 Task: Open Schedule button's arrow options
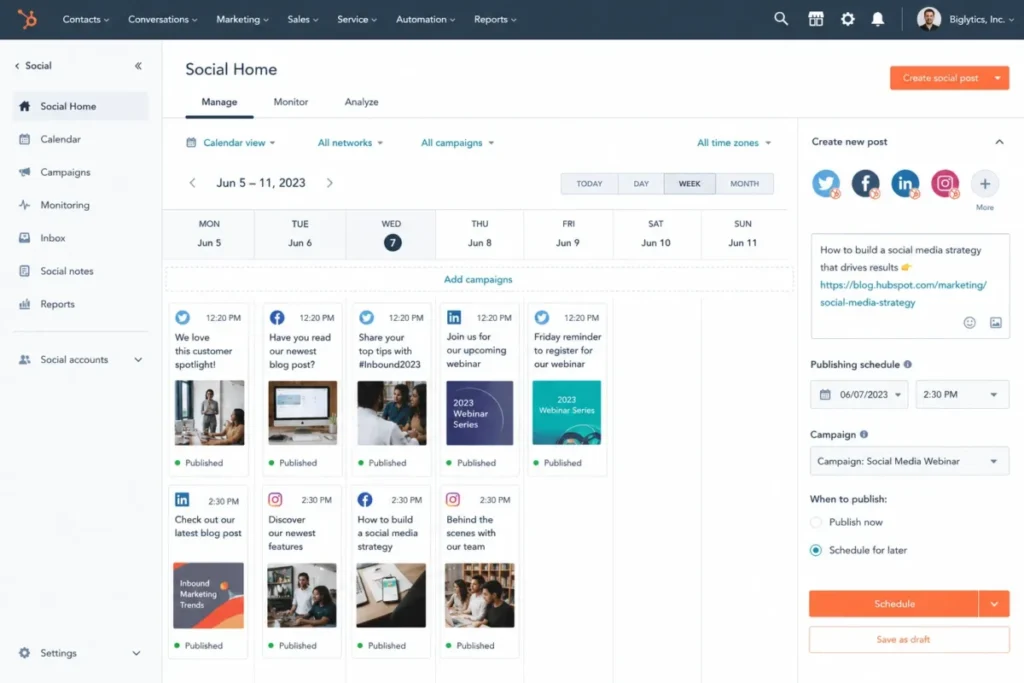[994, 604]
